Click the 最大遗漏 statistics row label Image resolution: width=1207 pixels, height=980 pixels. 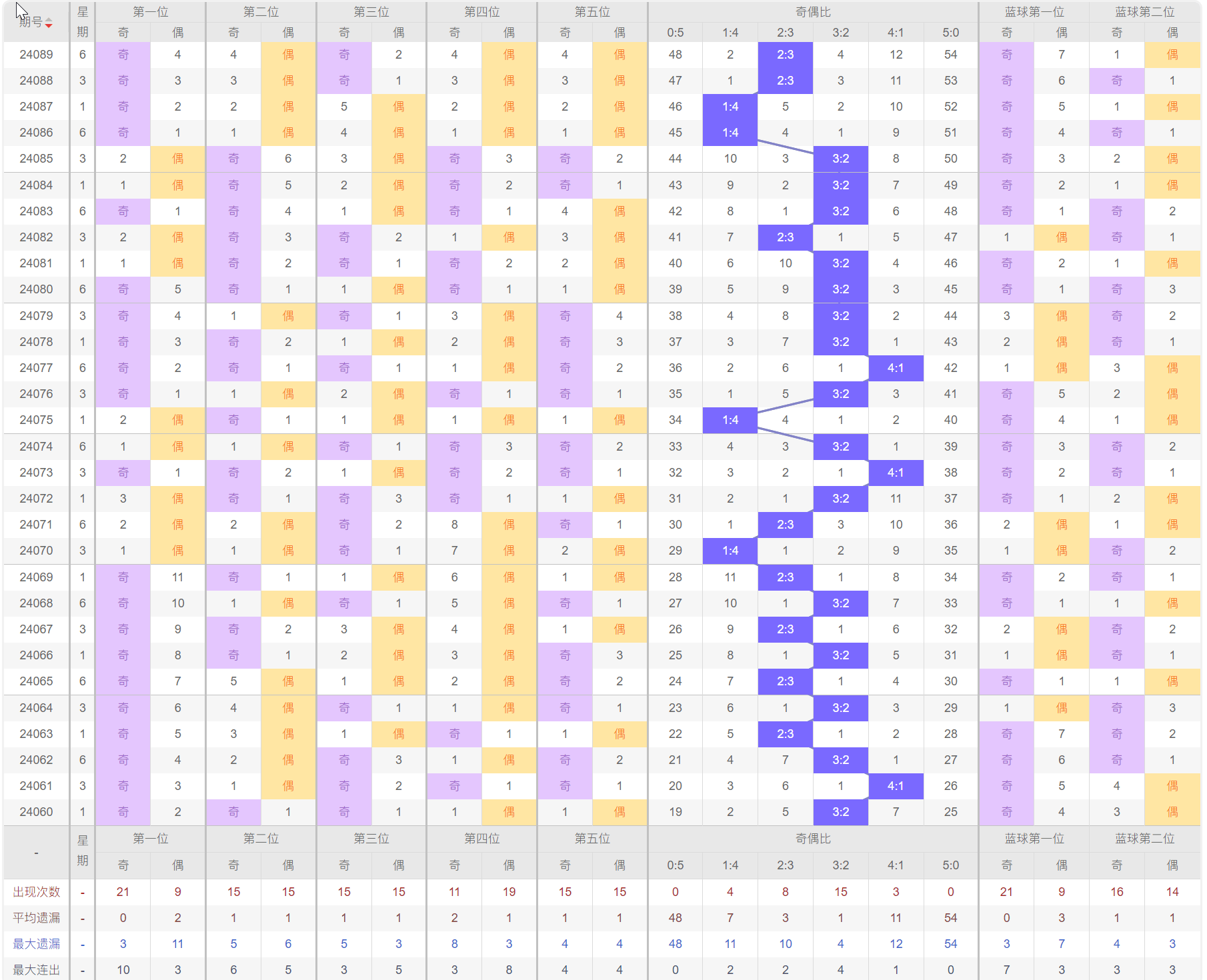[x=36, y=944]
